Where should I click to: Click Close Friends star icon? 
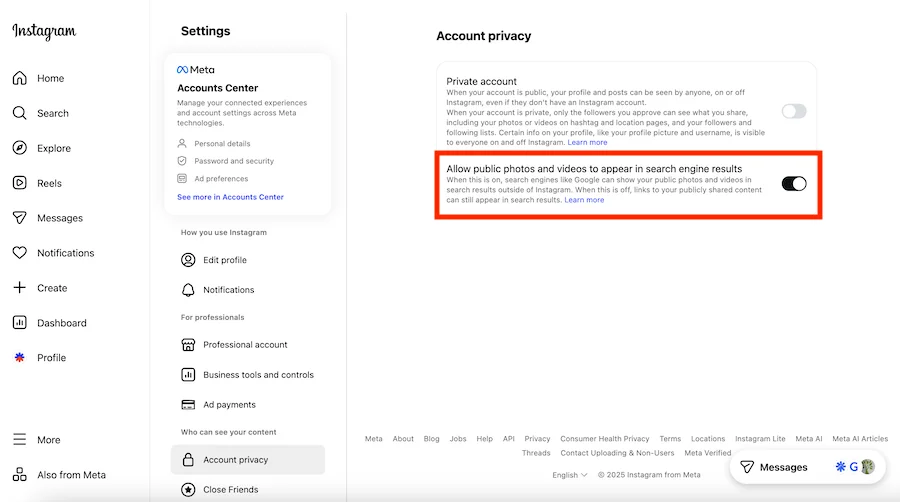188,489
